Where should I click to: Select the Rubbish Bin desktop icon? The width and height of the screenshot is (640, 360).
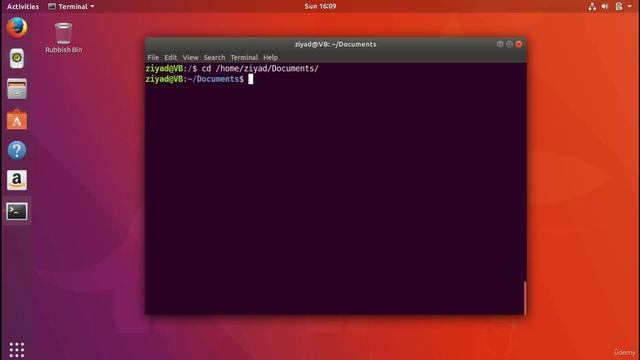coord(63,38)
